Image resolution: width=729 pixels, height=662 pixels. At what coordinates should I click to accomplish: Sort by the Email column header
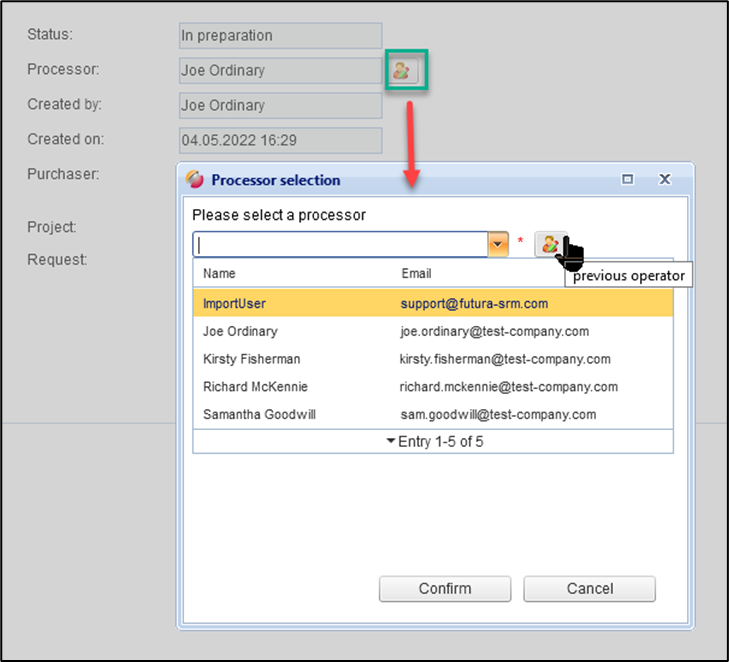tap(416, 273)
